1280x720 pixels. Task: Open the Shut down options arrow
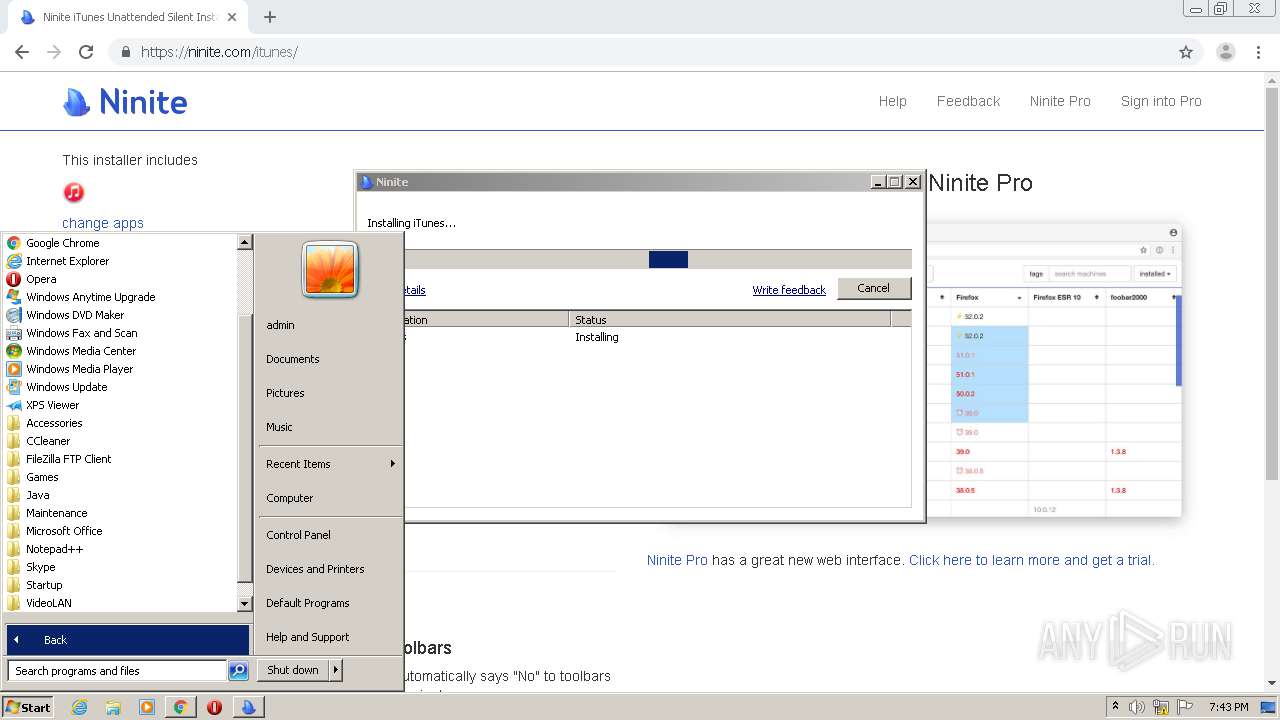coord(336,670)
